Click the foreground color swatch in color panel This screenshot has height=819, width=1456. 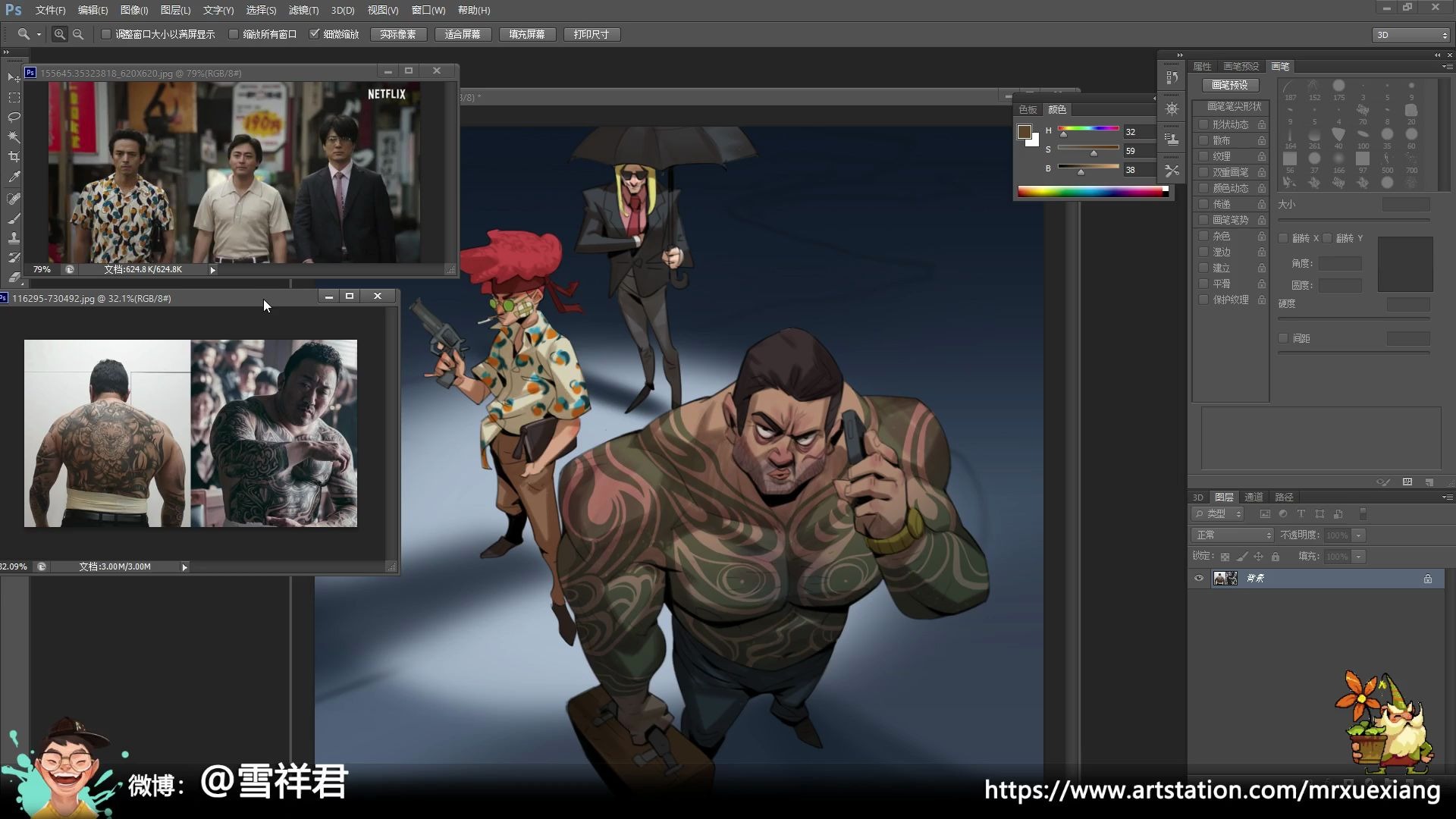click(1025, 132)
